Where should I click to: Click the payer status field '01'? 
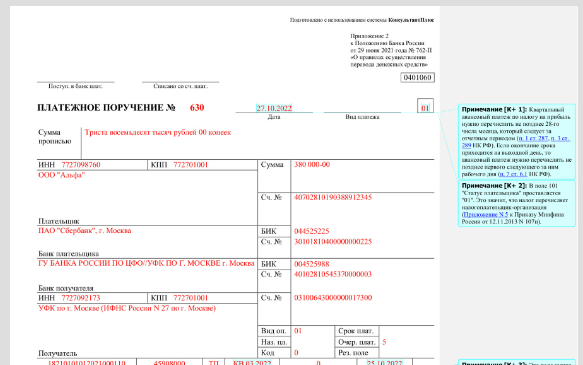(x=425, y=108)
